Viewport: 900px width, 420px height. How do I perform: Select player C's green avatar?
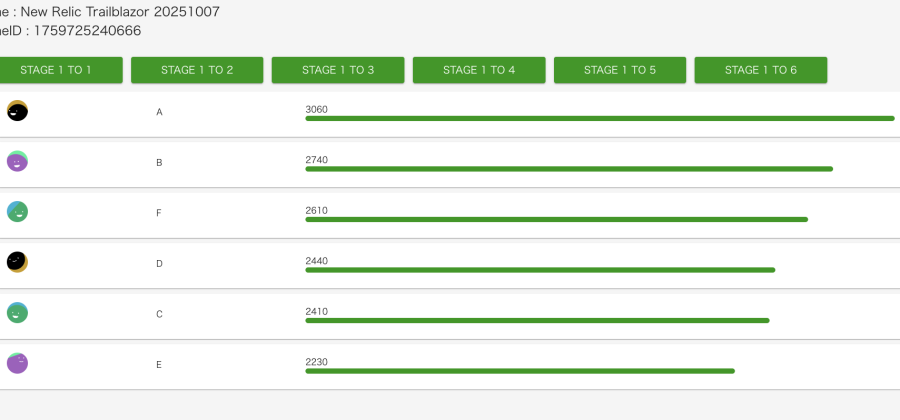(x=17, y=313)
